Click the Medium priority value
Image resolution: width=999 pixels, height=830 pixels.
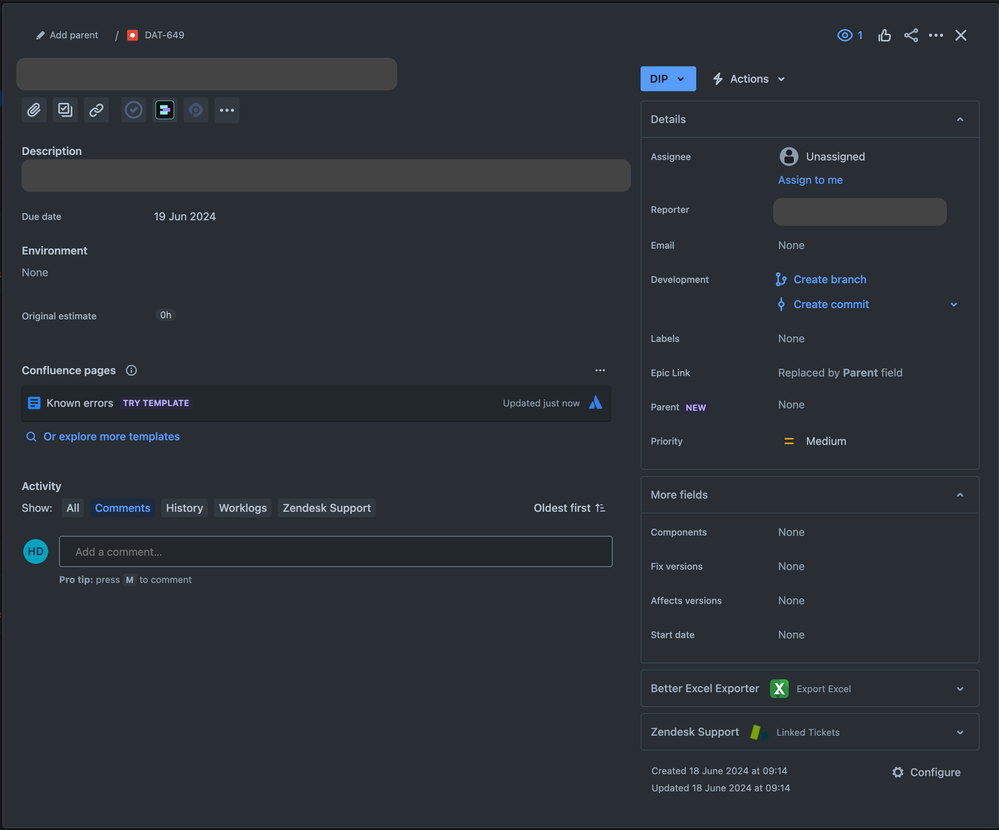coord(826,441)
